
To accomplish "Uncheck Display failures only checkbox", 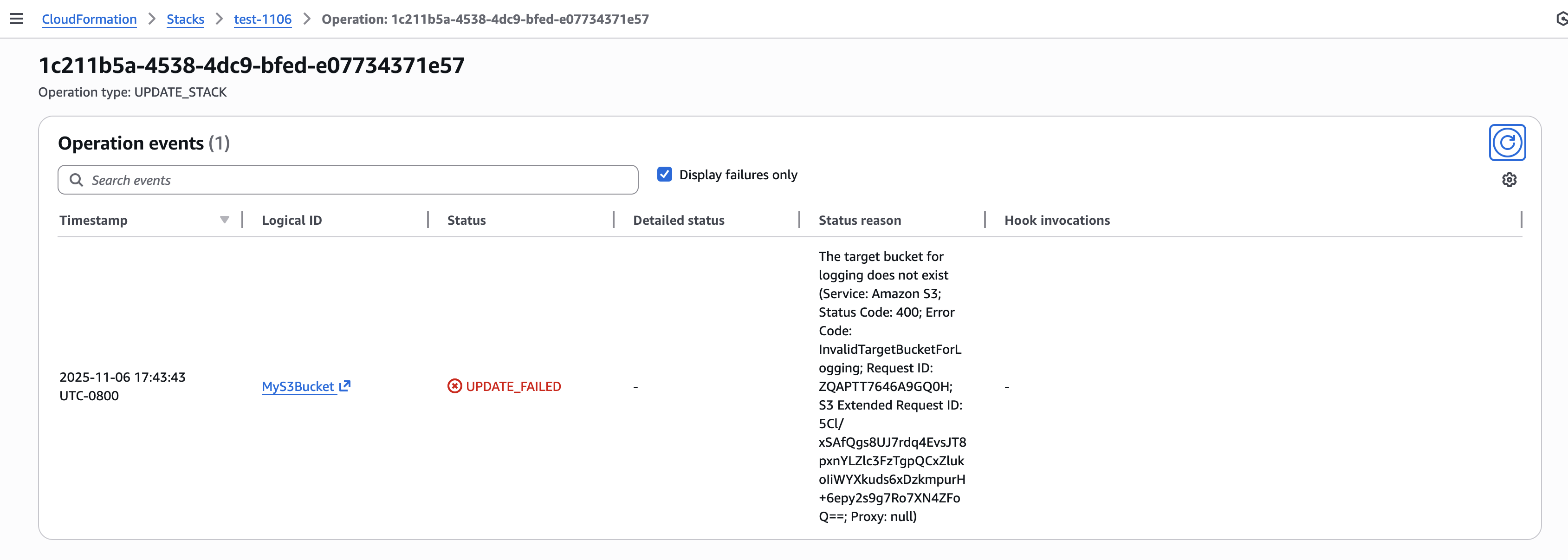I will click(664, 175).
